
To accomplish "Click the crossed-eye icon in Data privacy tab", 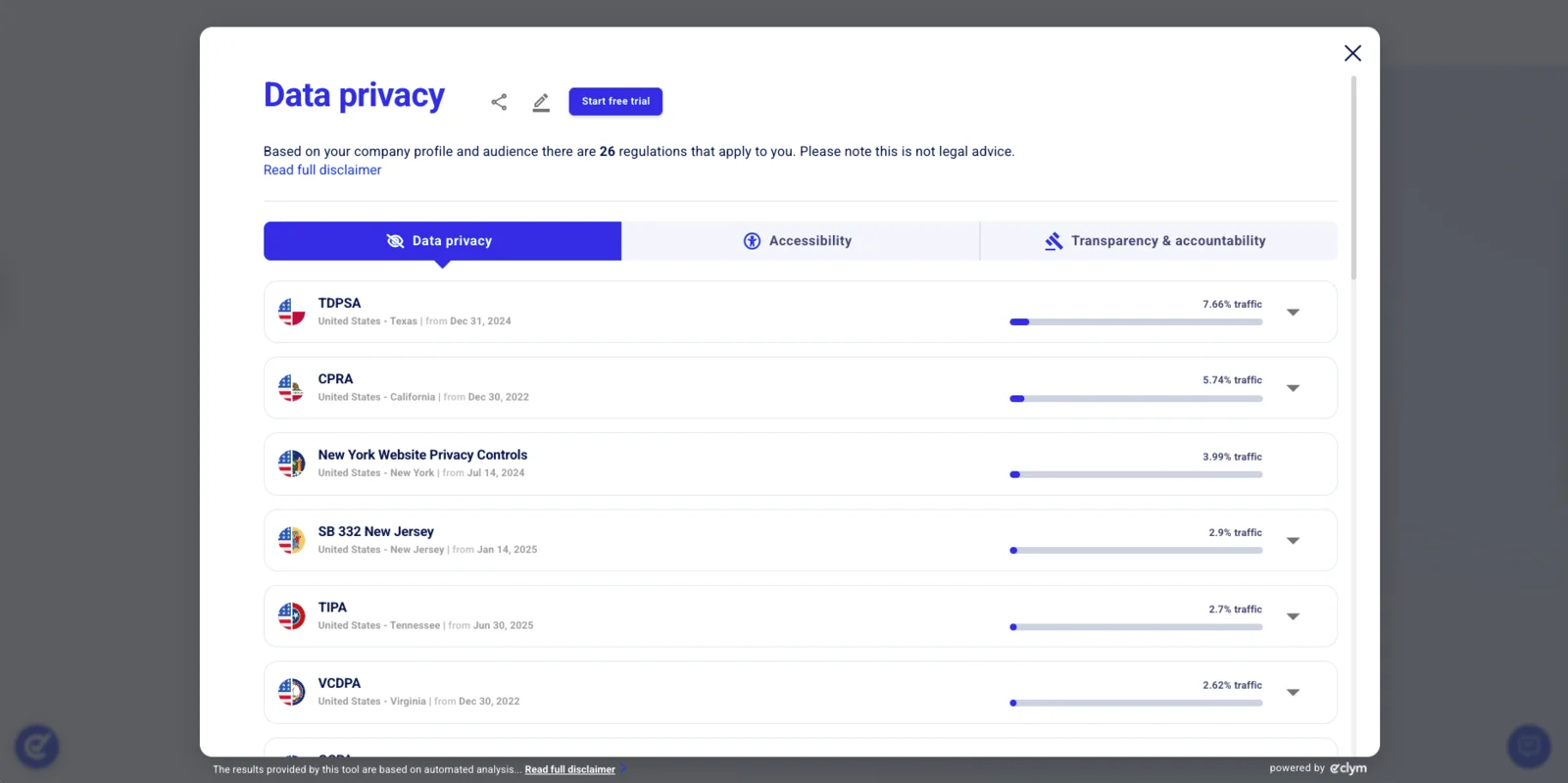I will pos(395,241).
